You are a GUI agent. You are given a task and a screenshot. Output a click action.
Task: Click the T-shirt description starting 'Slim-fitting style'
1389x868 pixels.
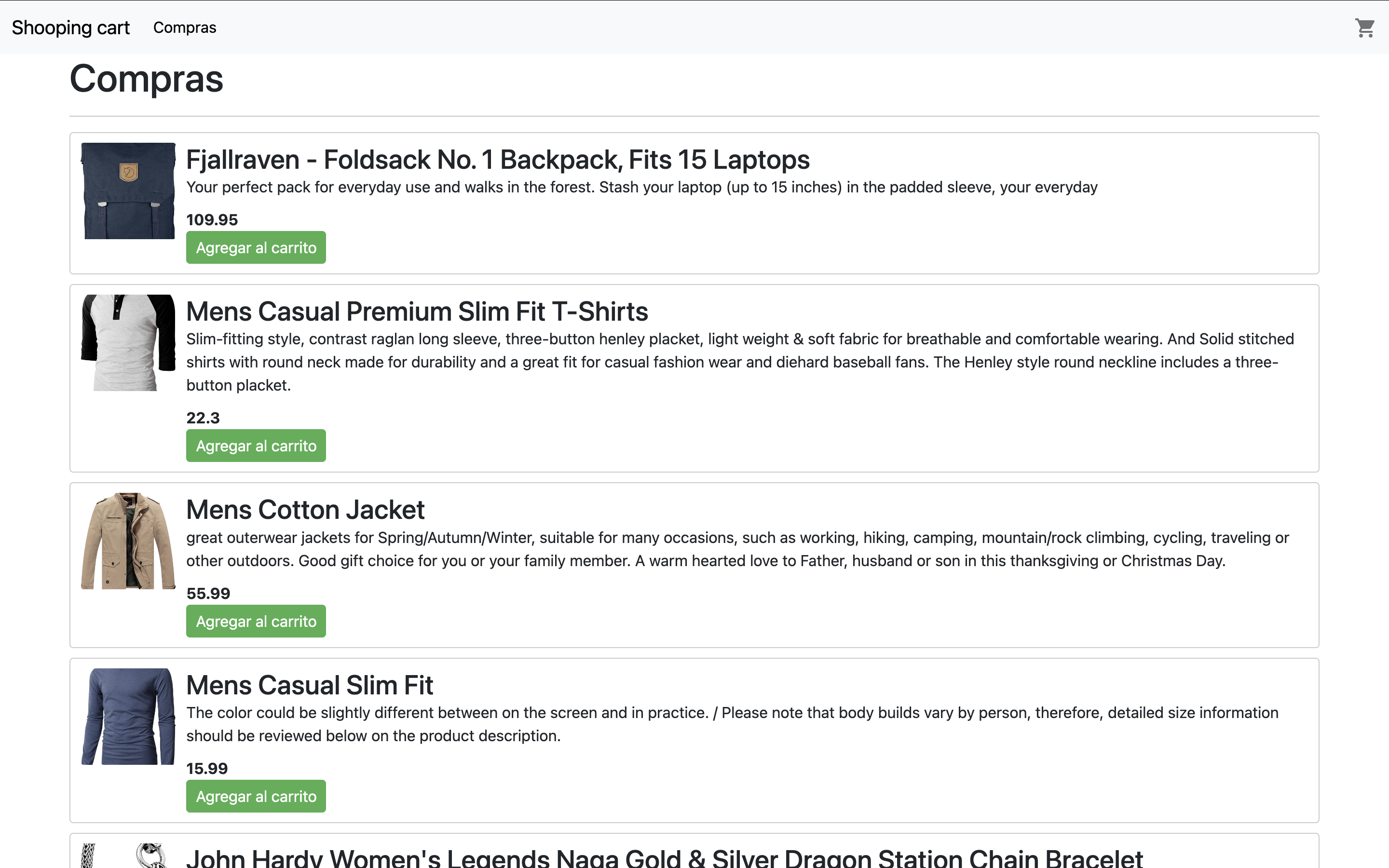tap(740, 362)
